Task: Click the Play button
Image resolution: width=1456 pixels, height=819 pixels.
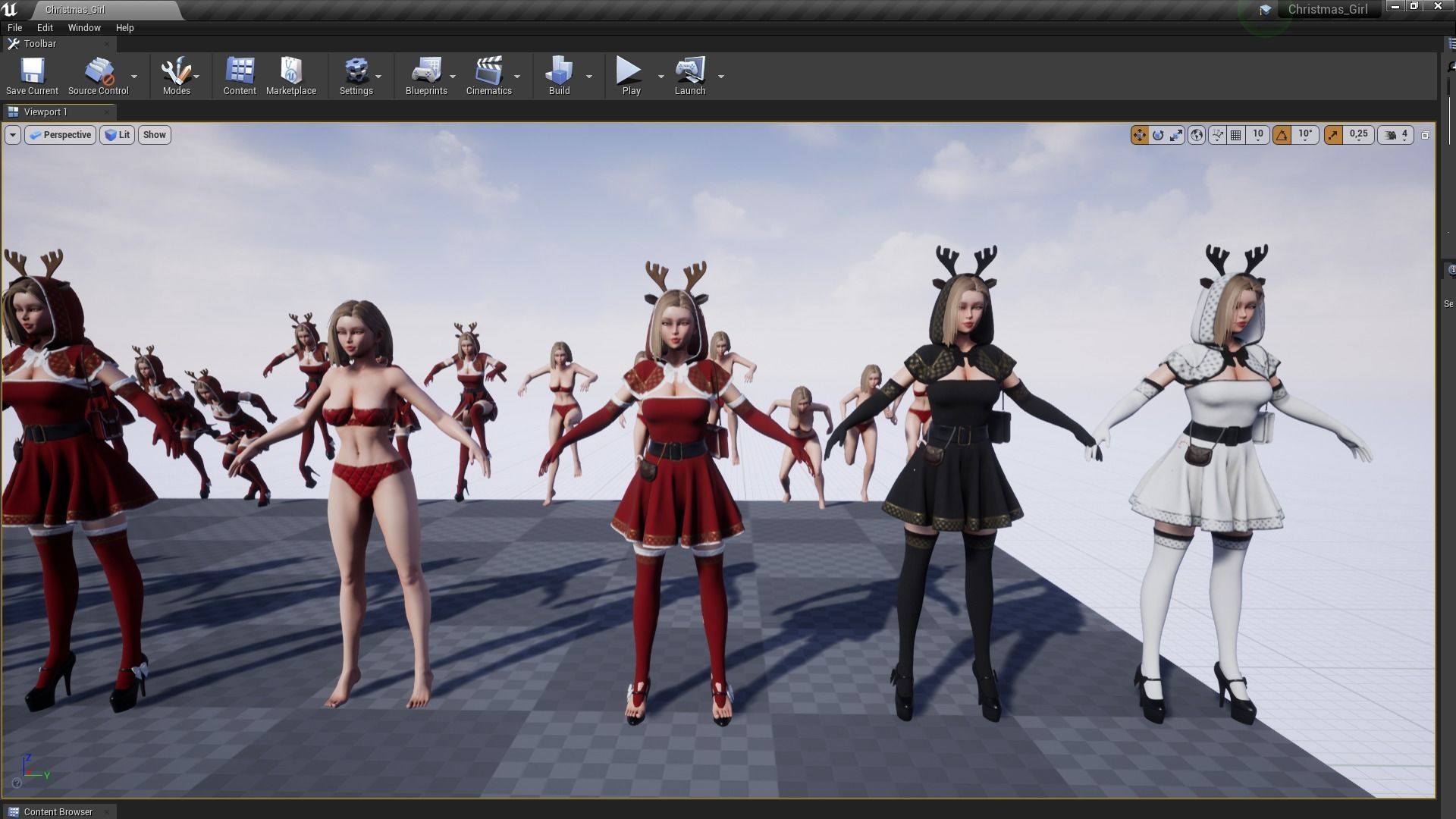Action: point(629,71)
